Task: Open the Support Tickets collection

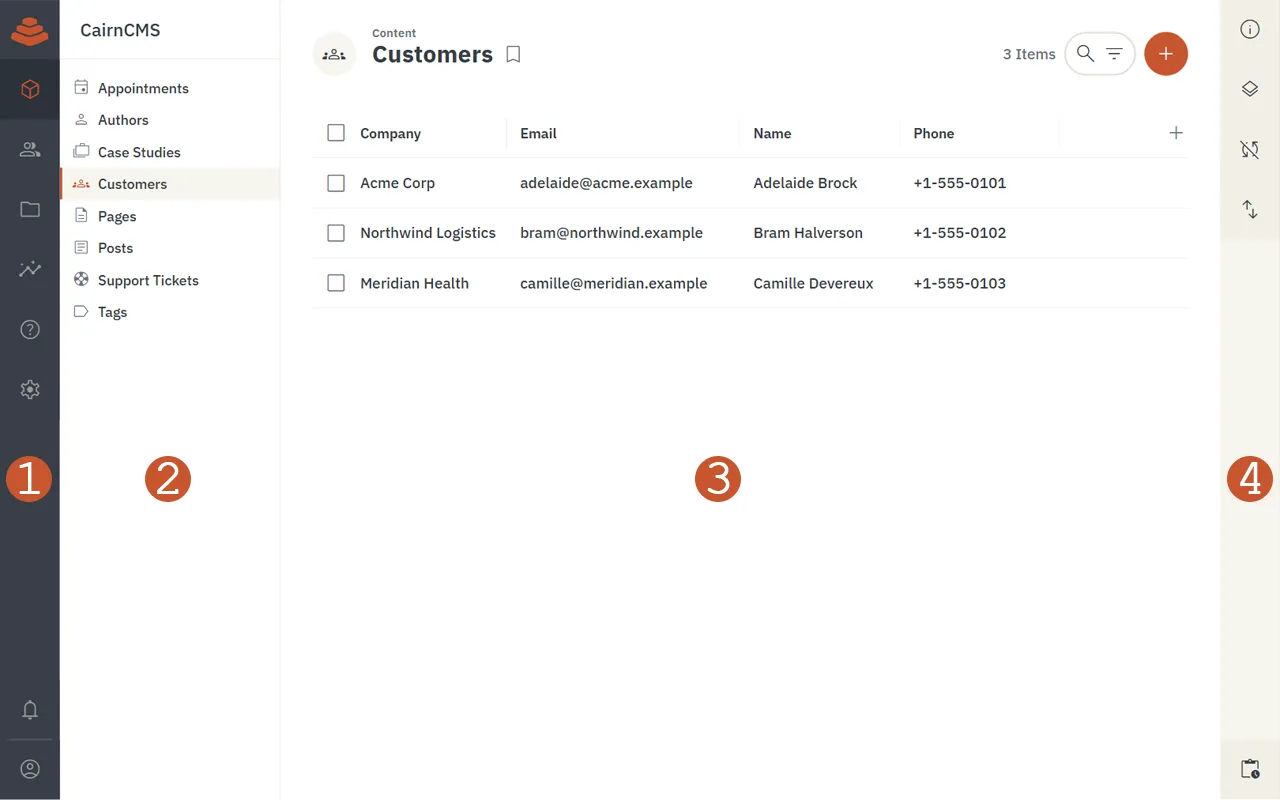Action: pos(170,280)
